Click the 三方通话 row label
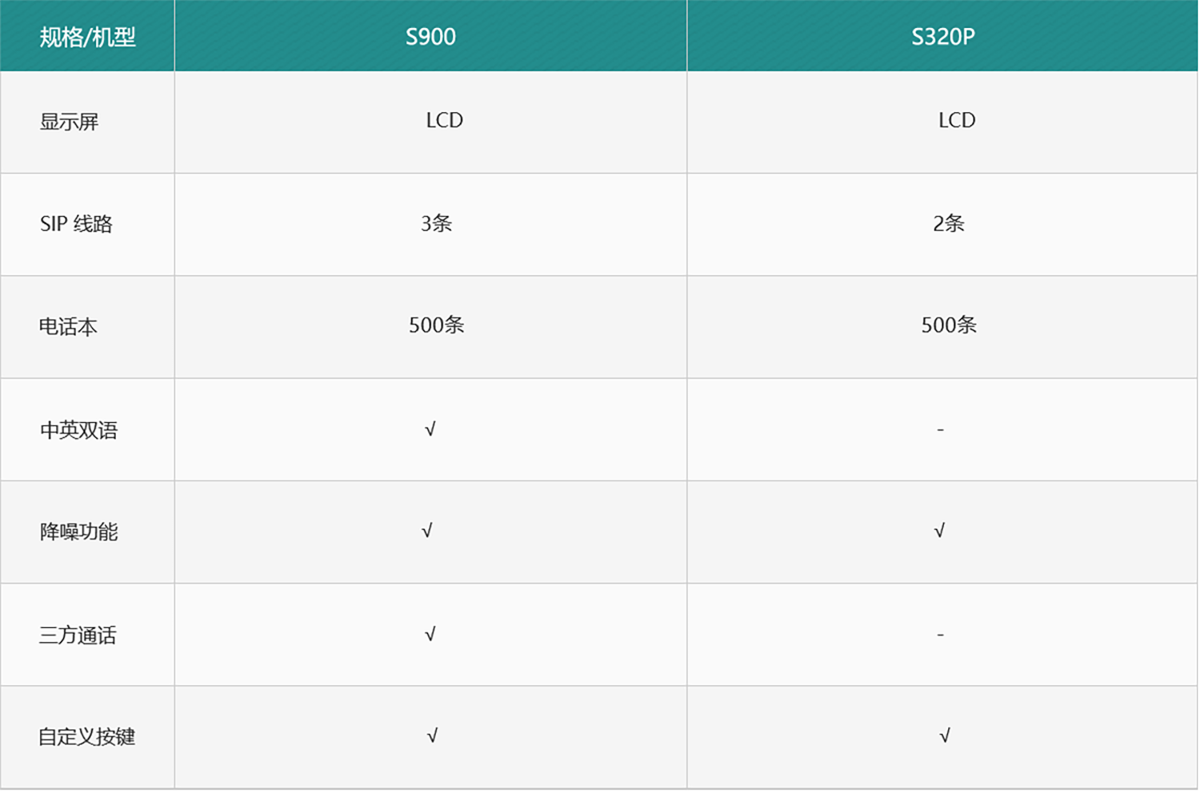 click(79, 635)
